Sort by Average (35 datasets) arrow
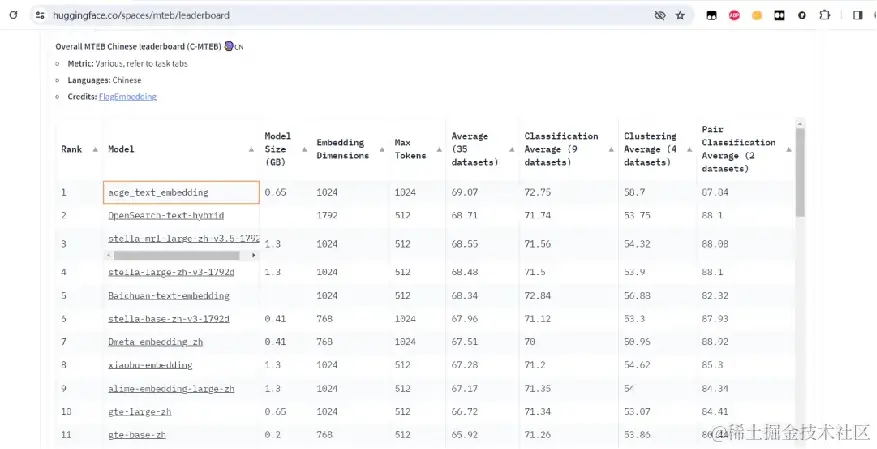 click(x=512, y=150)
